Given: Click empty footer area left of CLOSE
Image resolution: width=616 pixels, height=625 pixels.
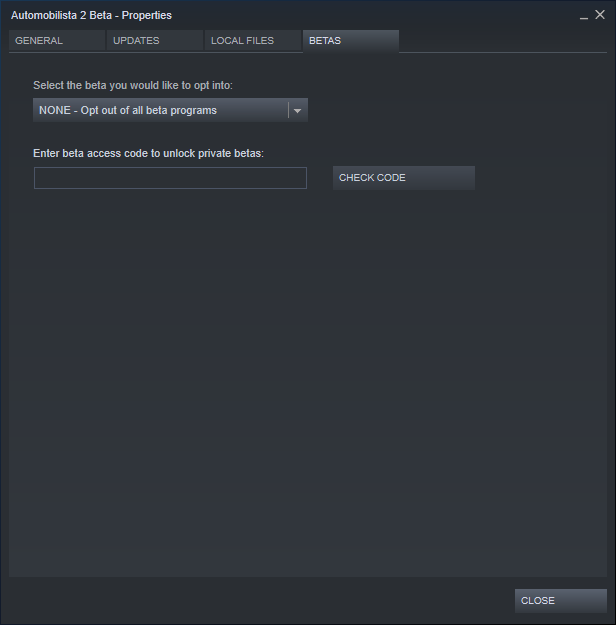Looking at the screenshot, I should [x=259, y=601].
